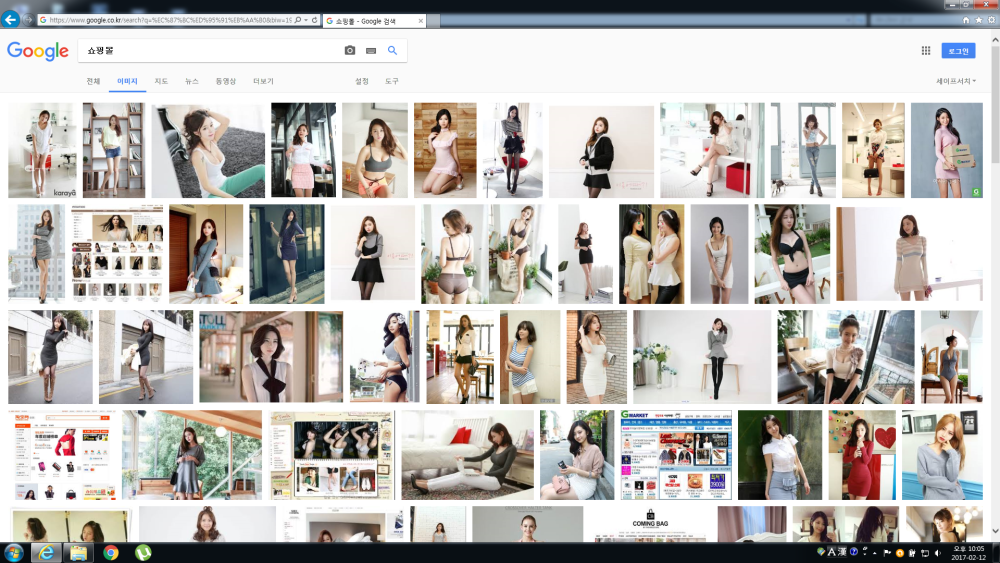Click the blue 로그인 button
This screenshot has width=1000, height=563.
point(958,51)
